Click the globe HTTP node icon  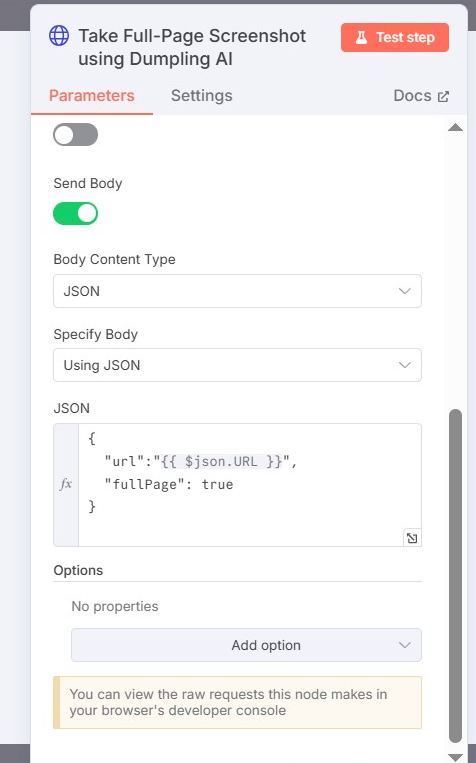pyautogui.click(x=59, y=36)
